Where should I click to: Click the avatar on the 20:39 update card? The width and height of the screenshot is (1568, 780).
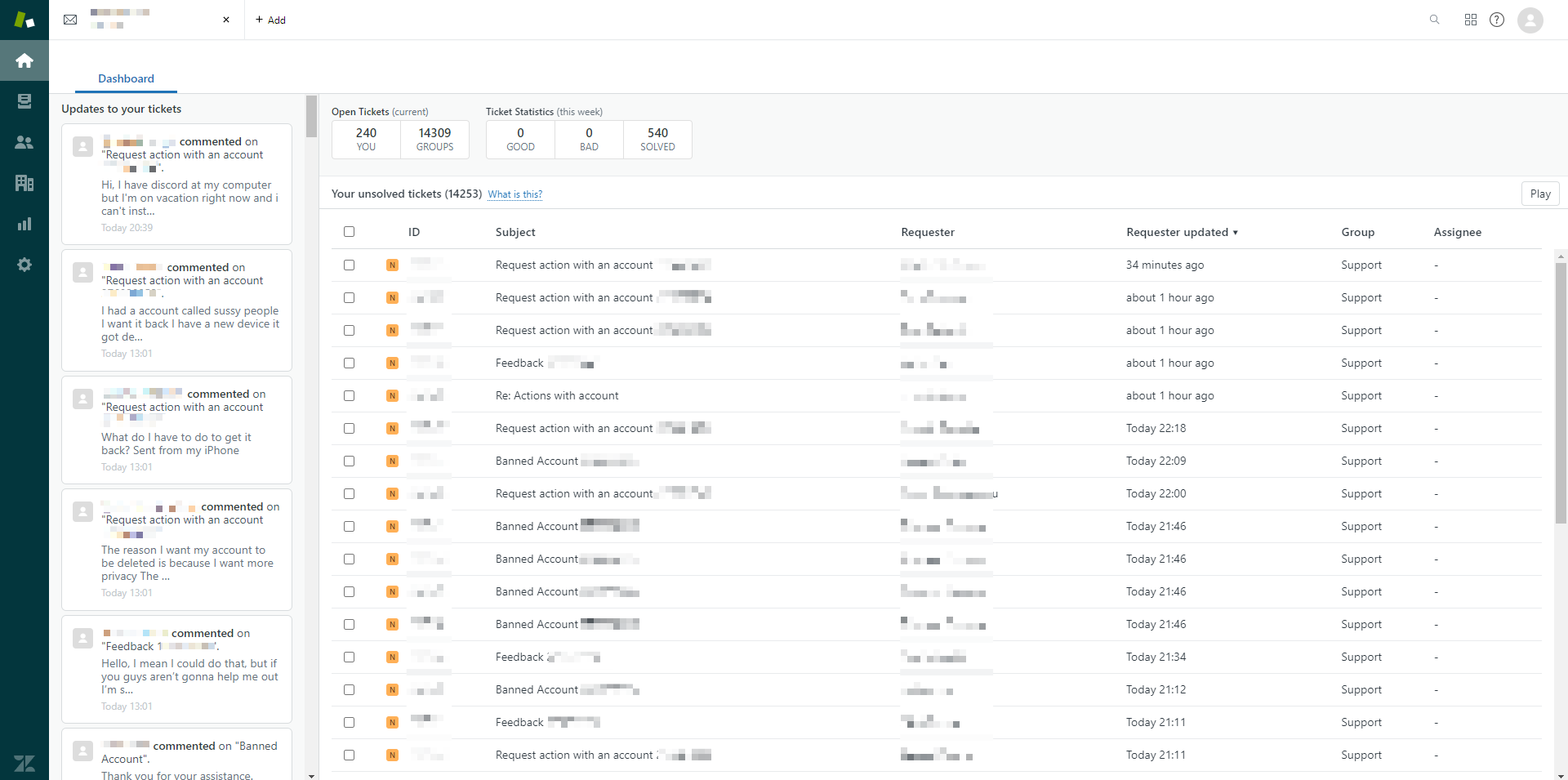click(82, 146)
